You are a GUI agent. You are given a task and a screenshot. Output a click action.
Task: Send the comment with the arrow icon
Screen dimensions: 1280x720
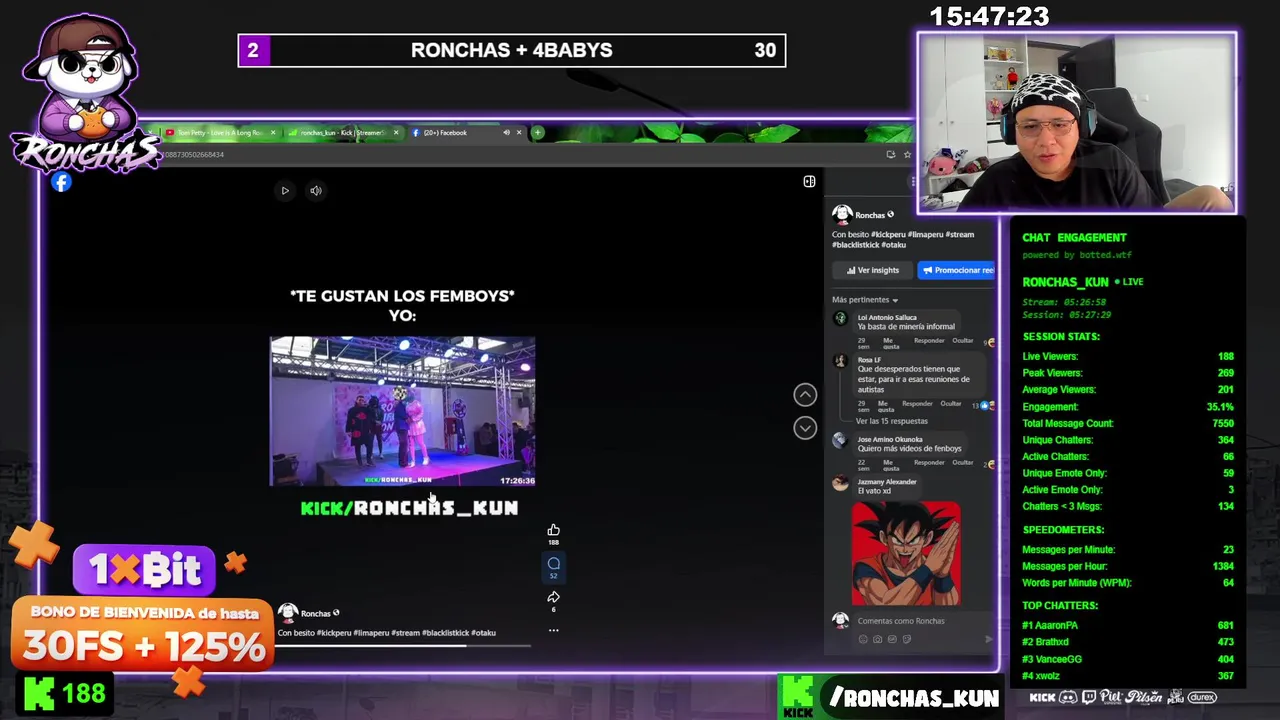989,639
